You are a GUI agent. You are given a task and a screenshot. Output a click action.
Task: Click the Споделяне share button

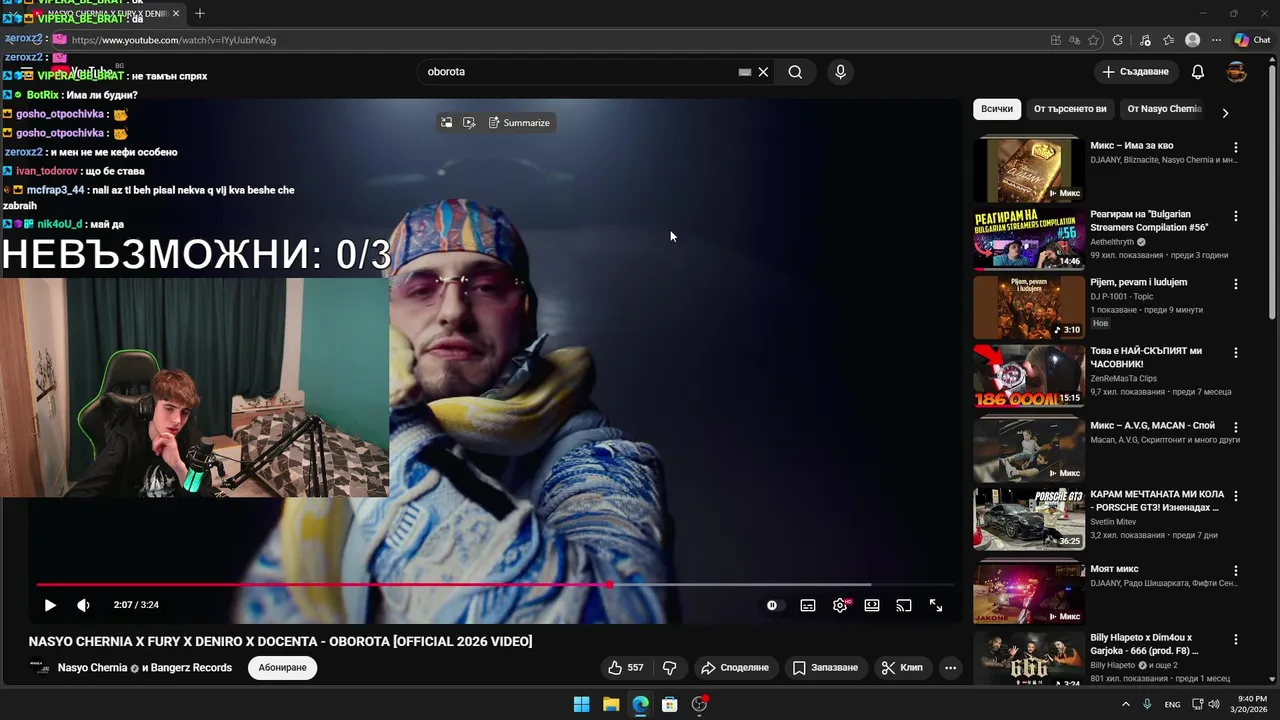(x=735, y=667)
